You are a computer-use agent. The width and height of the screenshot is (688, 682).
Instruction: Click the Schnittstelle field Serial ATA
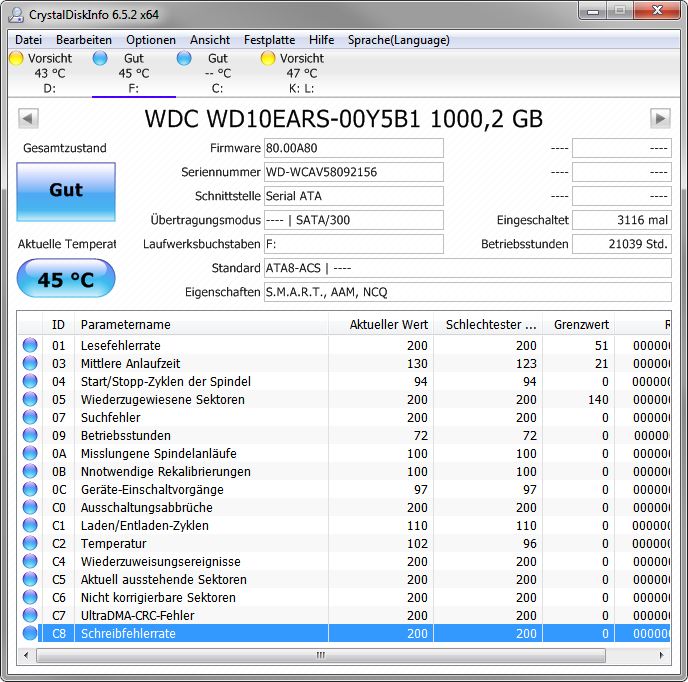tap(354, 196)
